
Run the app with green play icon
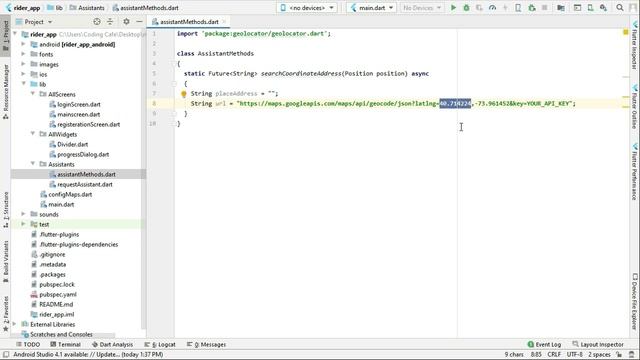tap(453, 8)
